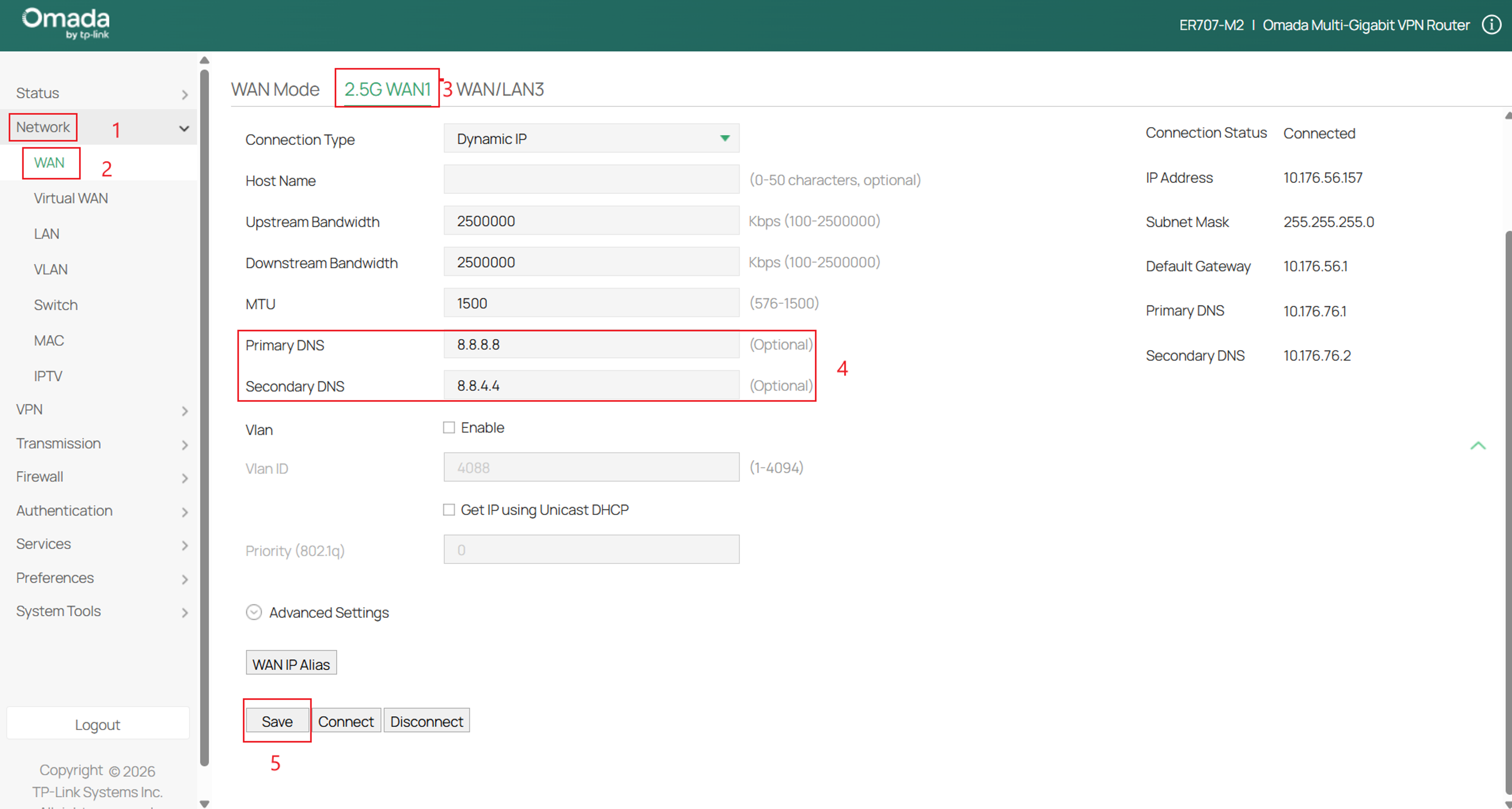
Task: Open the LAN sidebar item
Action: click(x=47, y=234)
